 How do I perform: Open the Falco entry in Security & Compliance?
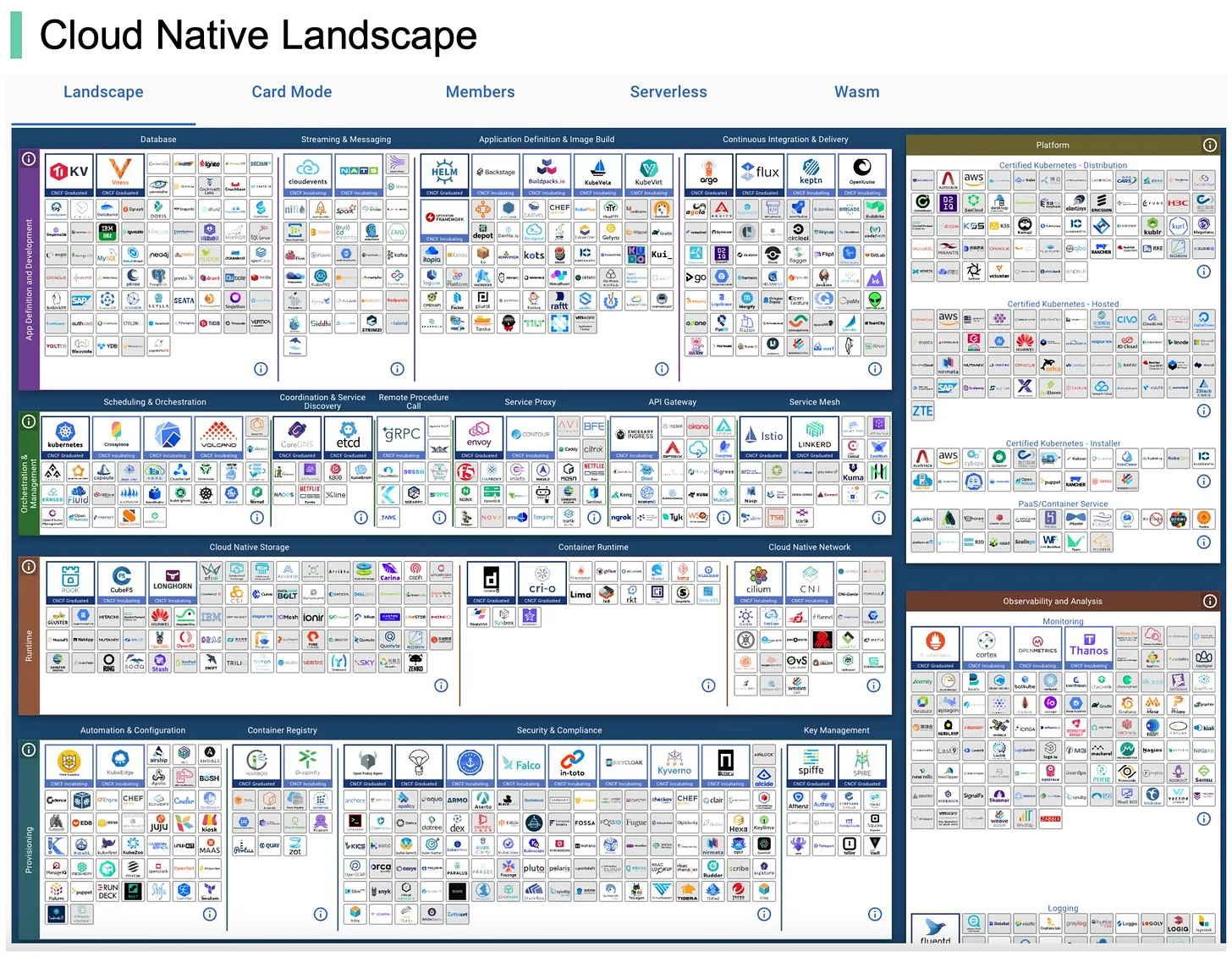(x=520, y=764)
